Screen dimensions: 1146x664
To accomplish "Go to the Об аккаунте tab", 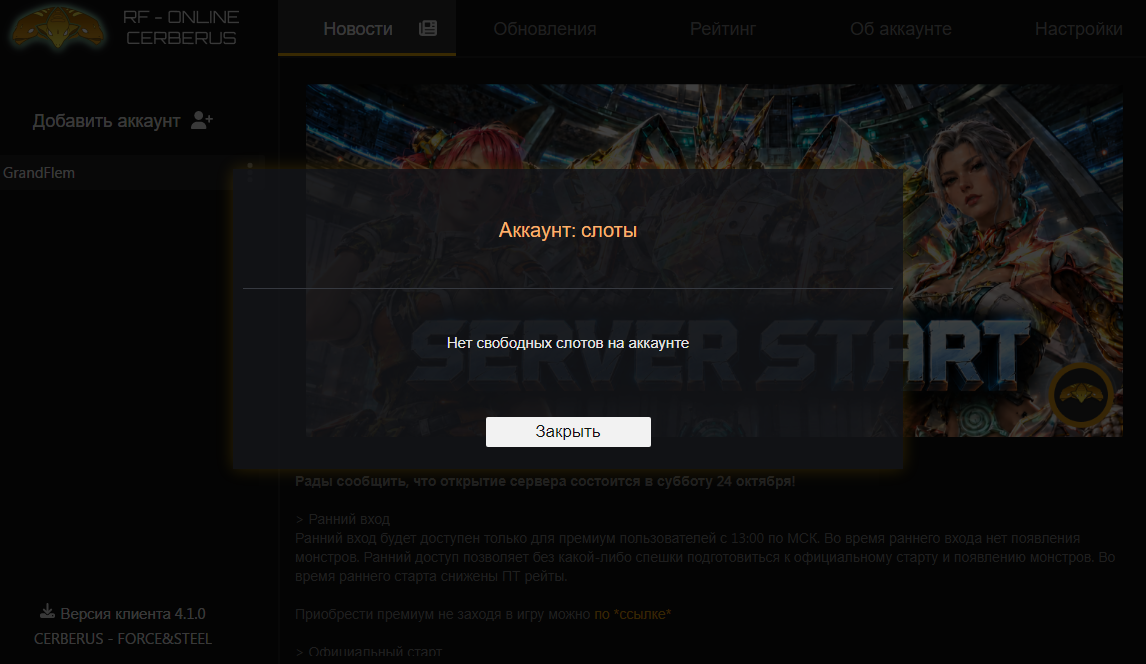I will (x=900, y=28).
